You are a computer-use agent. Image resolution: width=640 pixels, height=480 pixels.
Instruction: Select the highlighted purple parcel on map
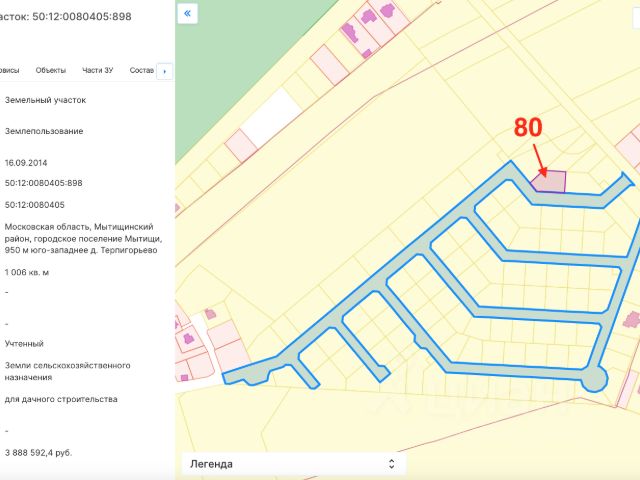(x=551, y=182)
